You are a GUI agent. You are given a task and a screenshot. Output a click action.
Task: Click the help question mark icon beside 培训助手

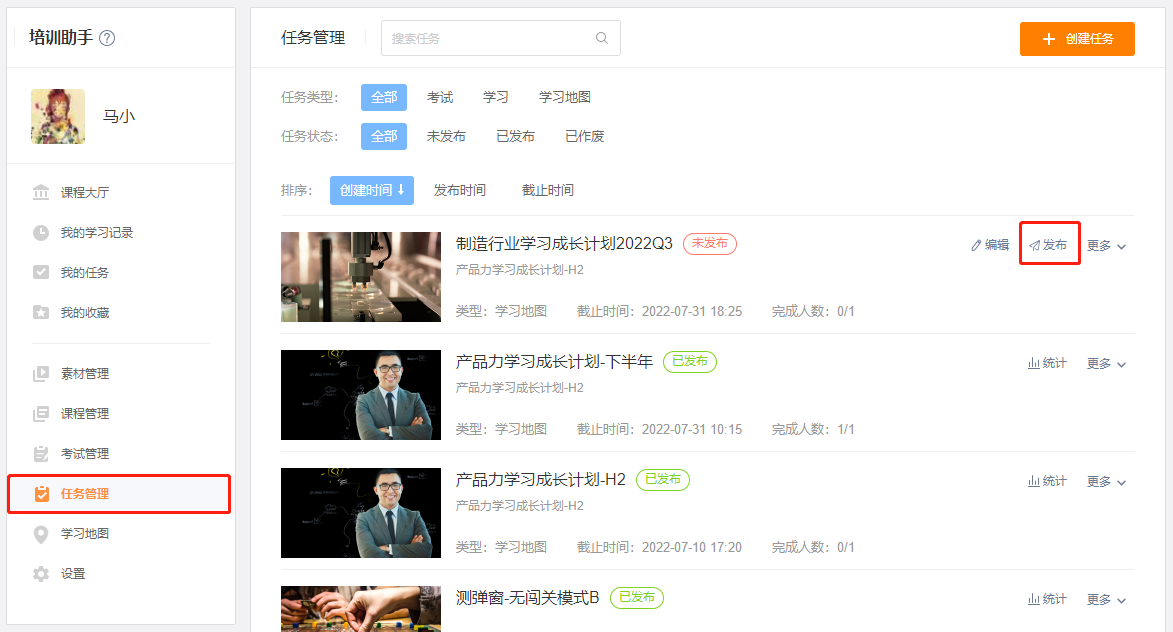click(107, 38)
